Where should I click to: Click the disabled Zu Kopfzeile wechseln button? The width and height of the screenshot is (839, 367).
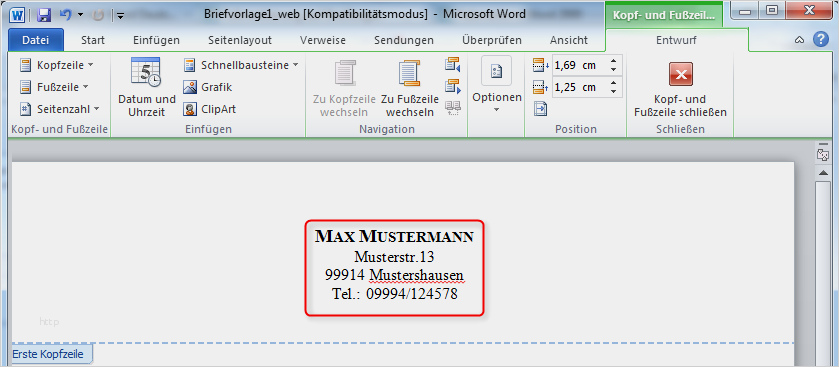tap(345, 88)
